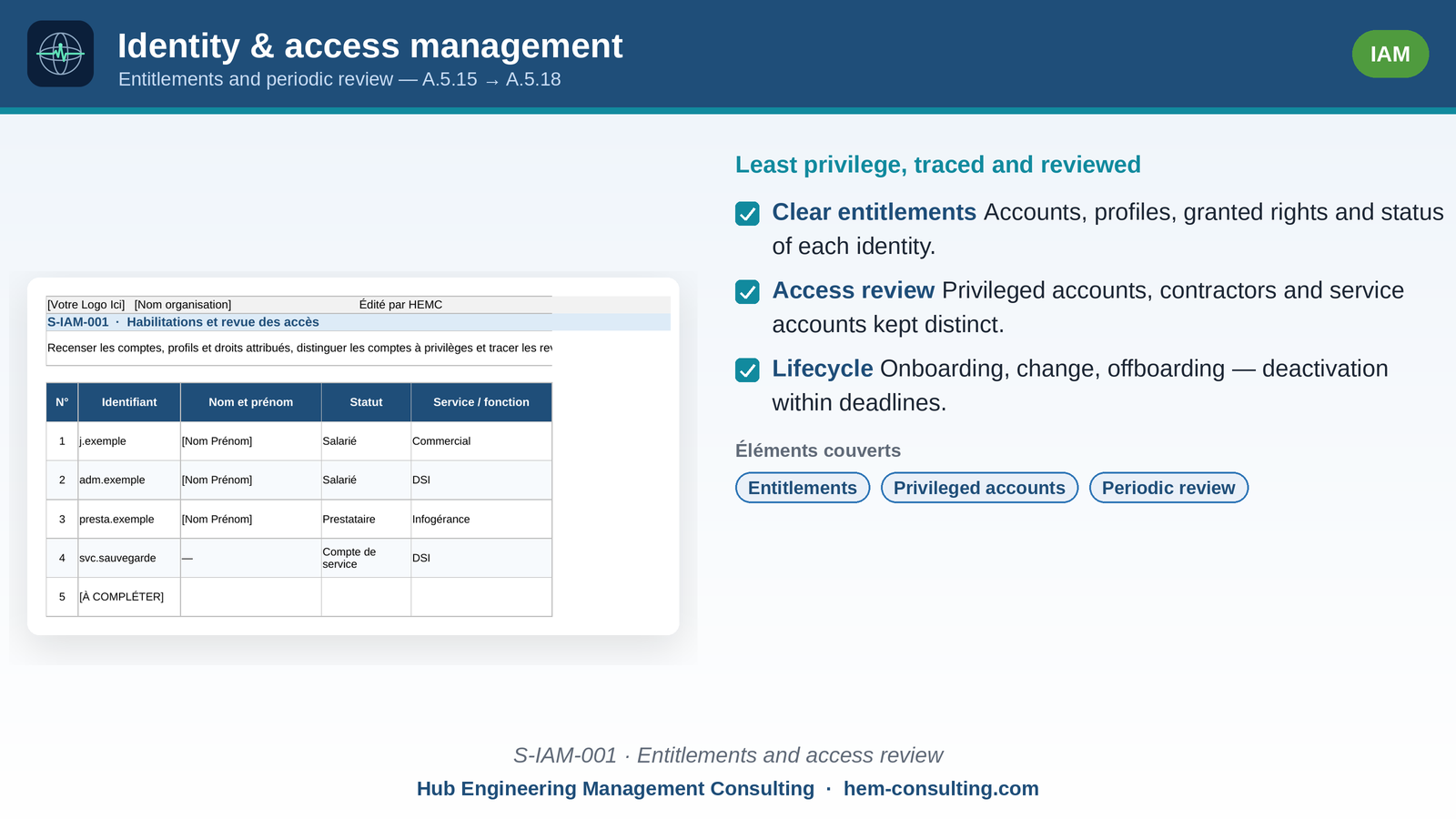This screenshot has width=1456, height=819.
Task: Click the [Votre Logo Ici] placeholder
Action: tap(86, 305)
